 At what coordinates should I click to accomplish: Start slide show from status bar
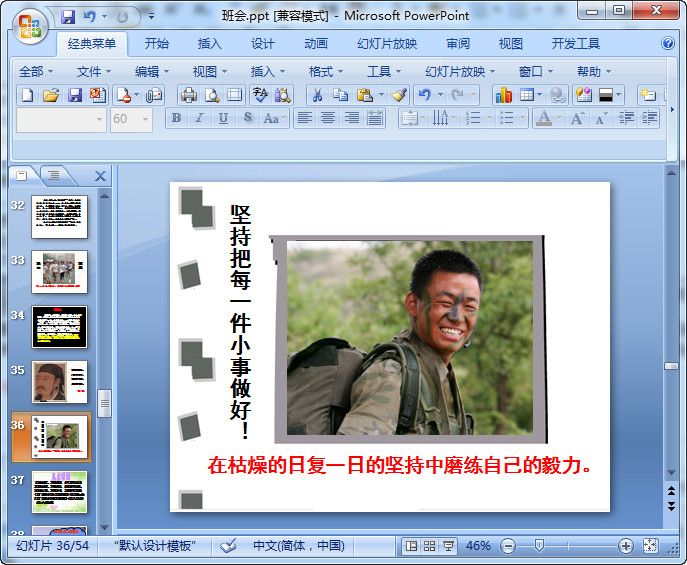tap(448, 546)
